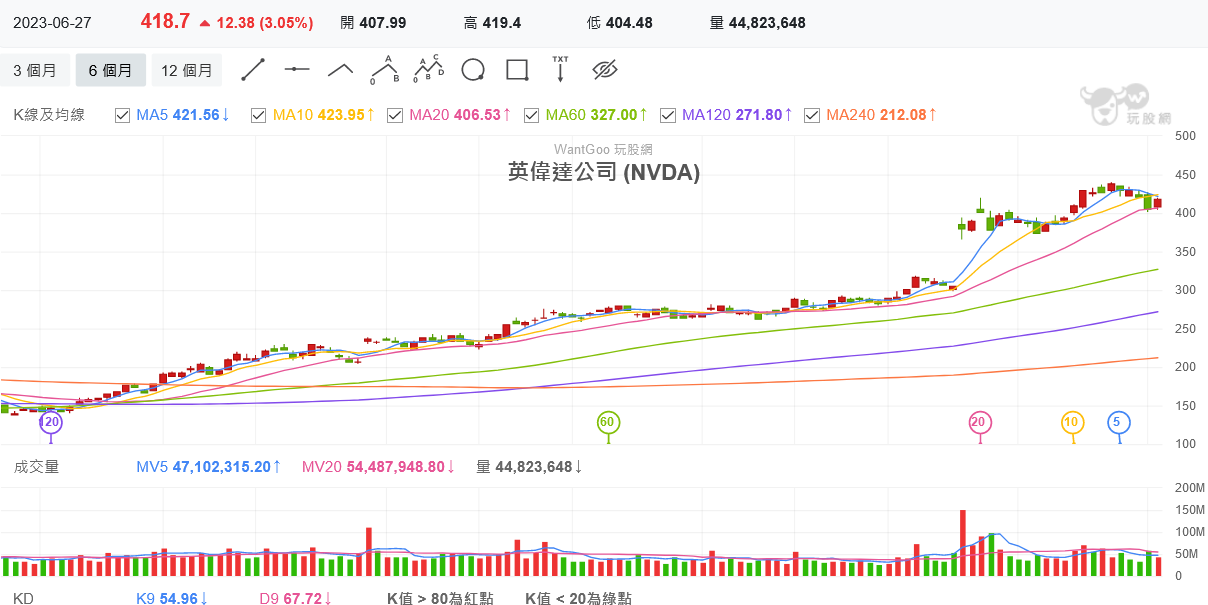This screenshot has width=1208, height=605.
Task: Select the circle drawing tool
Action: (473, 69)
